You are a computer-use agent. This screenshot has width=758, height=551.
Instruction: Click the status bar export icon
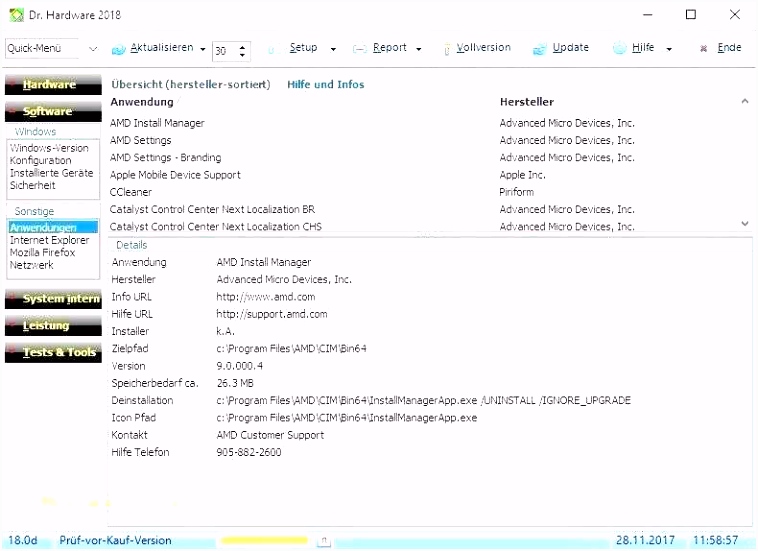click(x=324, y=541)
